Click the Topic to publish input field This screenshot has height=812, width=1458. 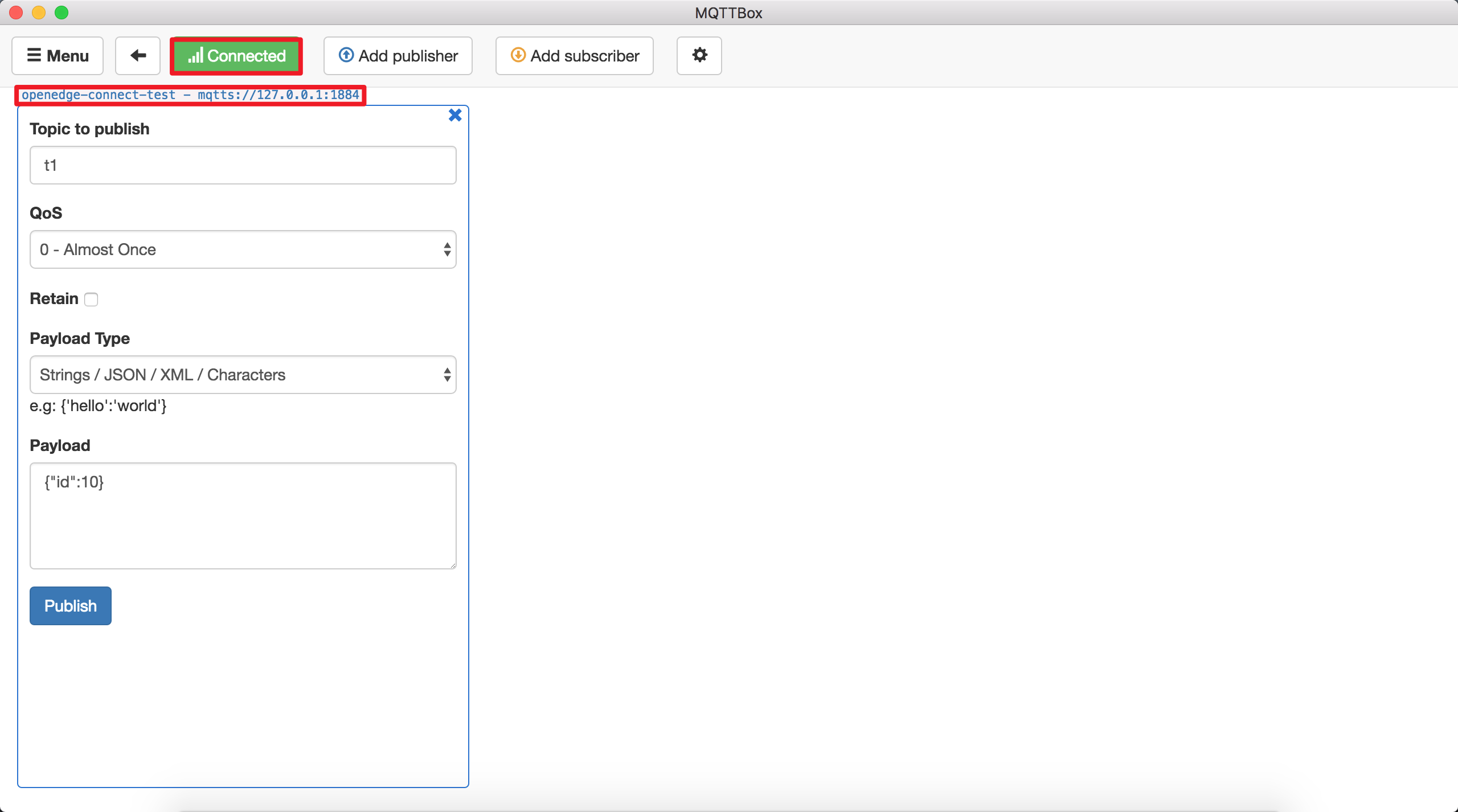[x=243, y=165]
